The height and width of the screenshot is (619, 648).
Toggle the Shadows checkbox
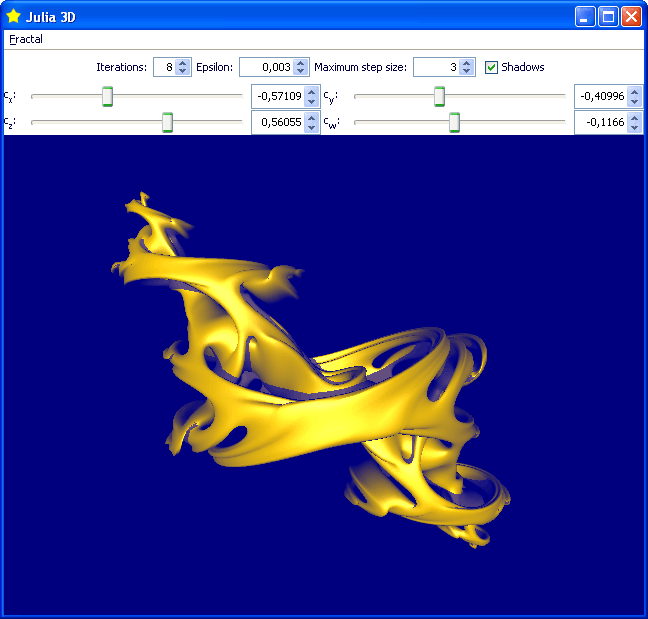point(491,67)
